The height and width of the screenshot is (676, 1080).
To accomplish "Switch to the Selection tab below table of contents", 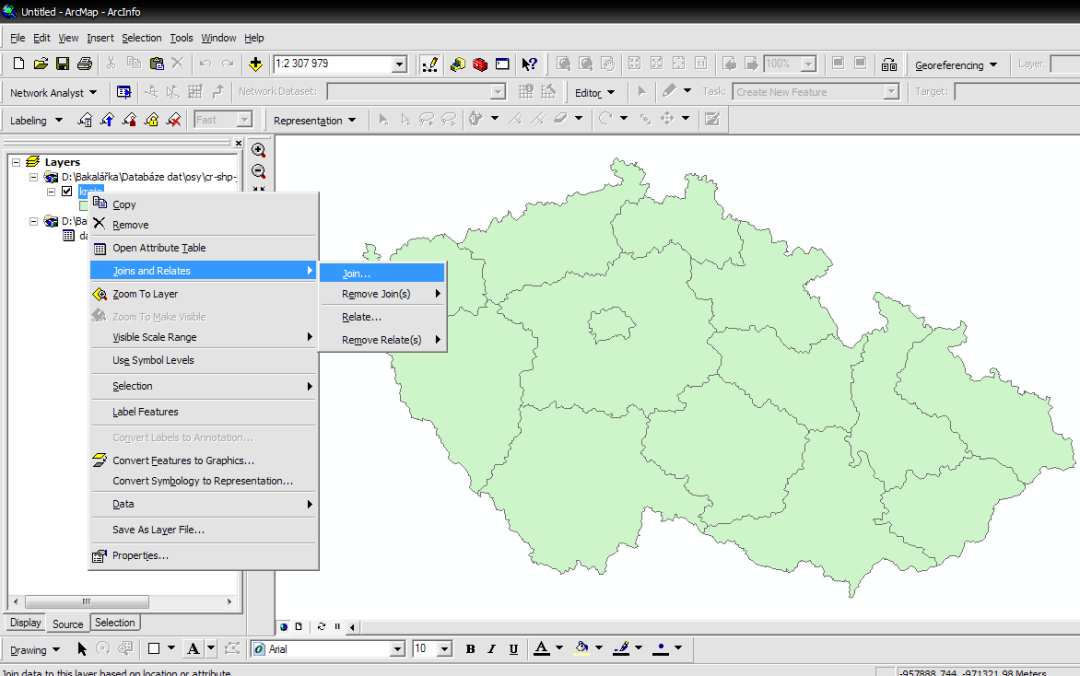I will click(x=115, y=622).
